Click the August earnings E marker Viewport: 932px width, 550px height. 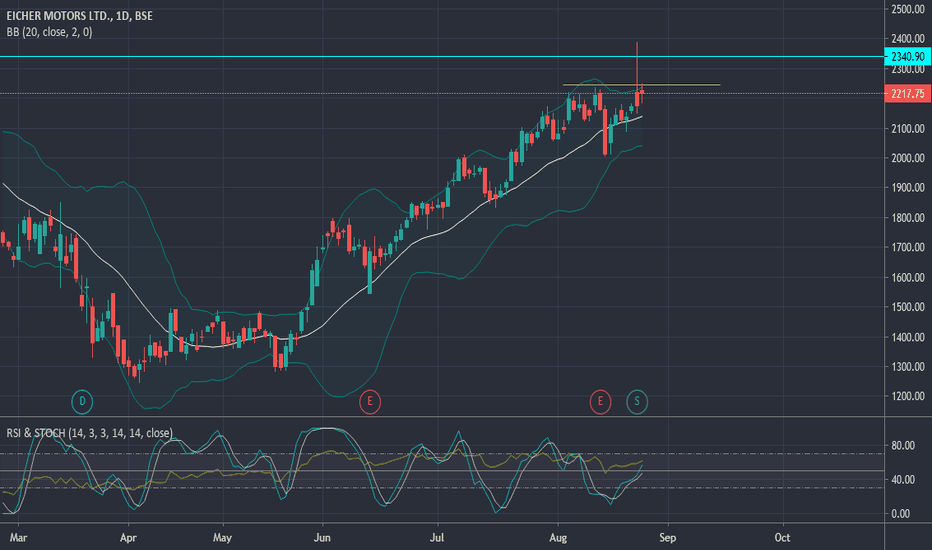(x=600, y=401)
